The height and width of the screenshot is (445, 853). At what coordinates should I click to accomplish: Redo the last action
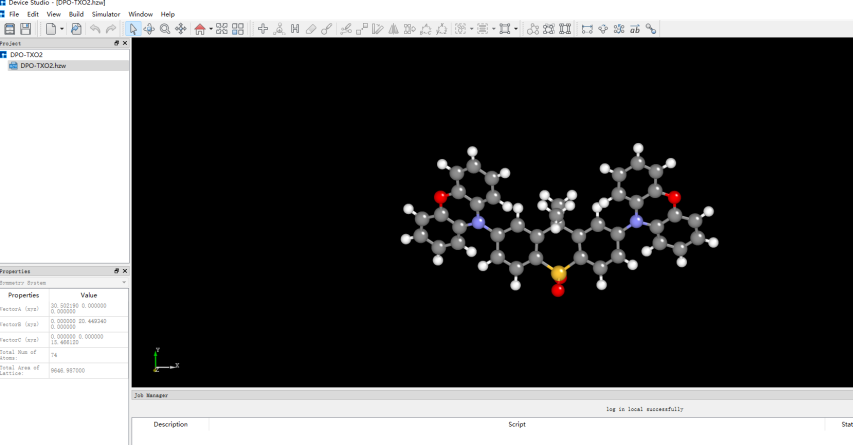(111, 29)
